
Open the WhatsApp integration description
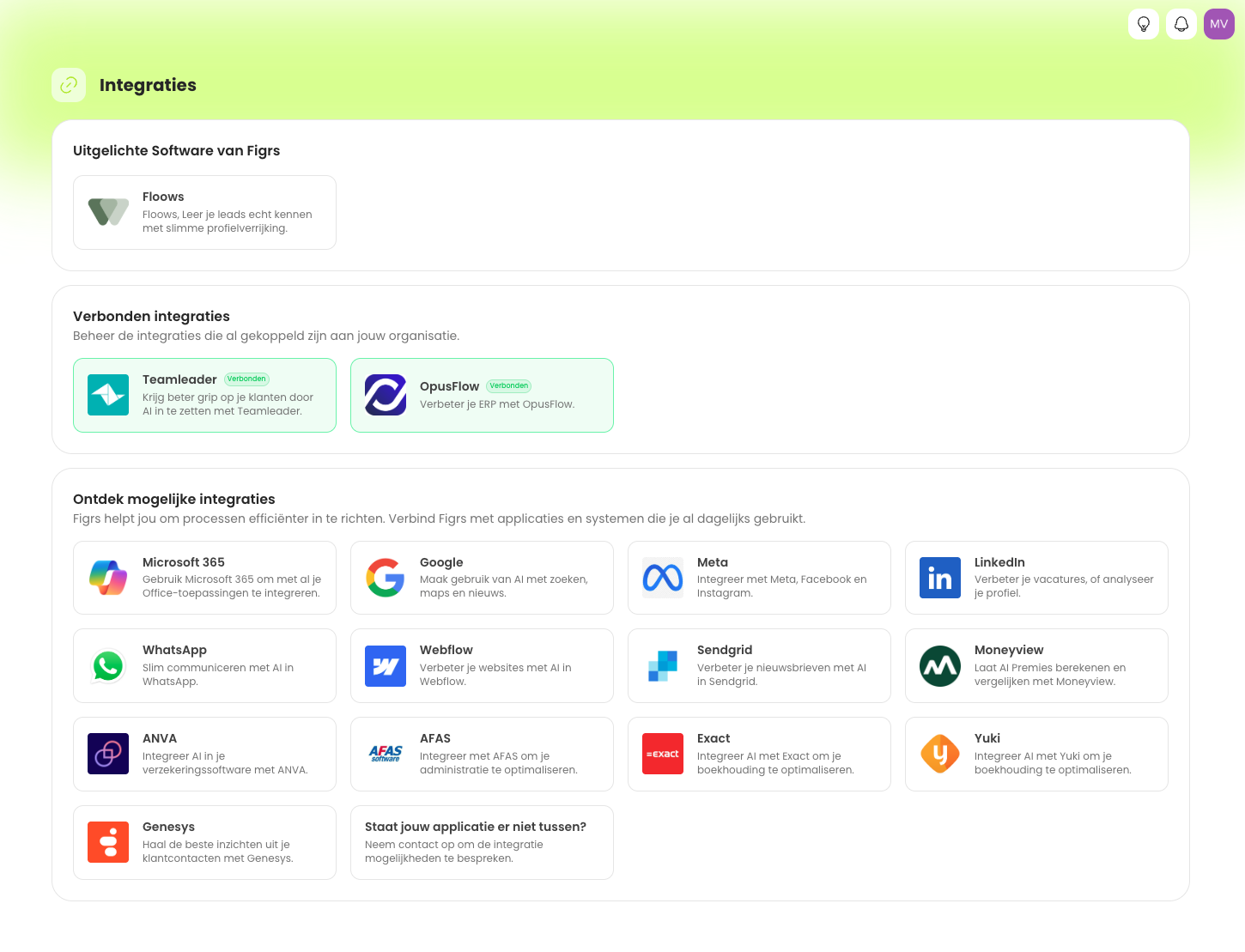pos(218,675)
